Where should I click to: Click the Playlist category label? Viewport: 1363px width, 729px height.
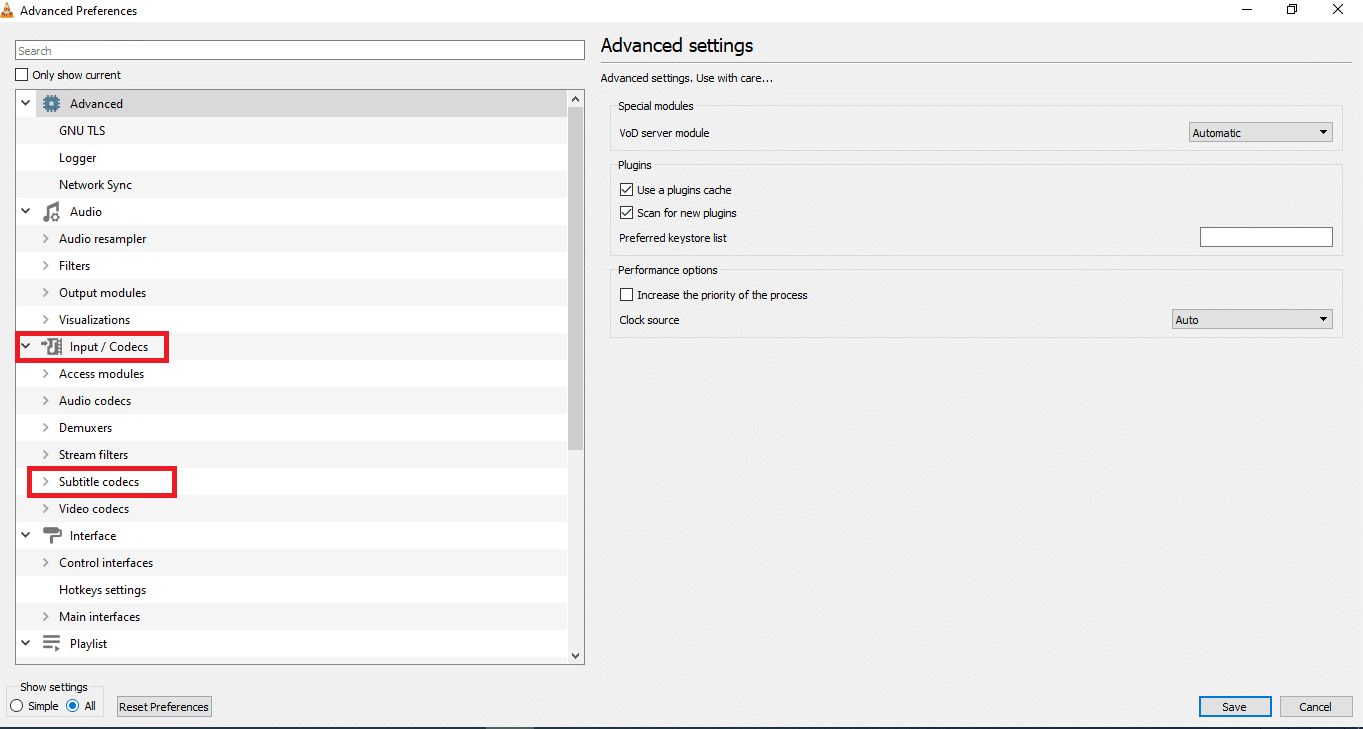[x=88, y=644]
